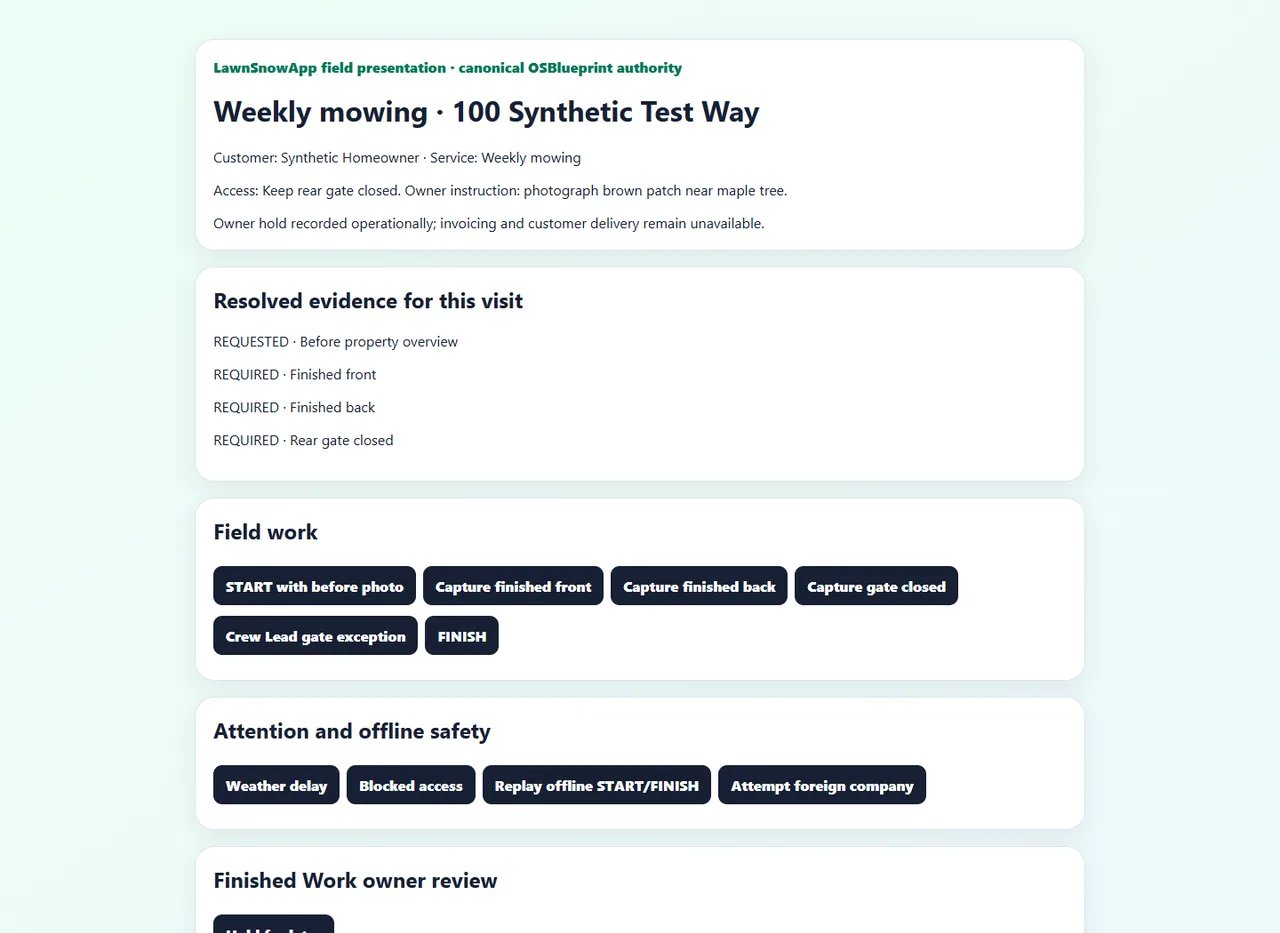1280x933 pixels.
Task: Click the partially visible owner review button
Action: click(273, 924)
